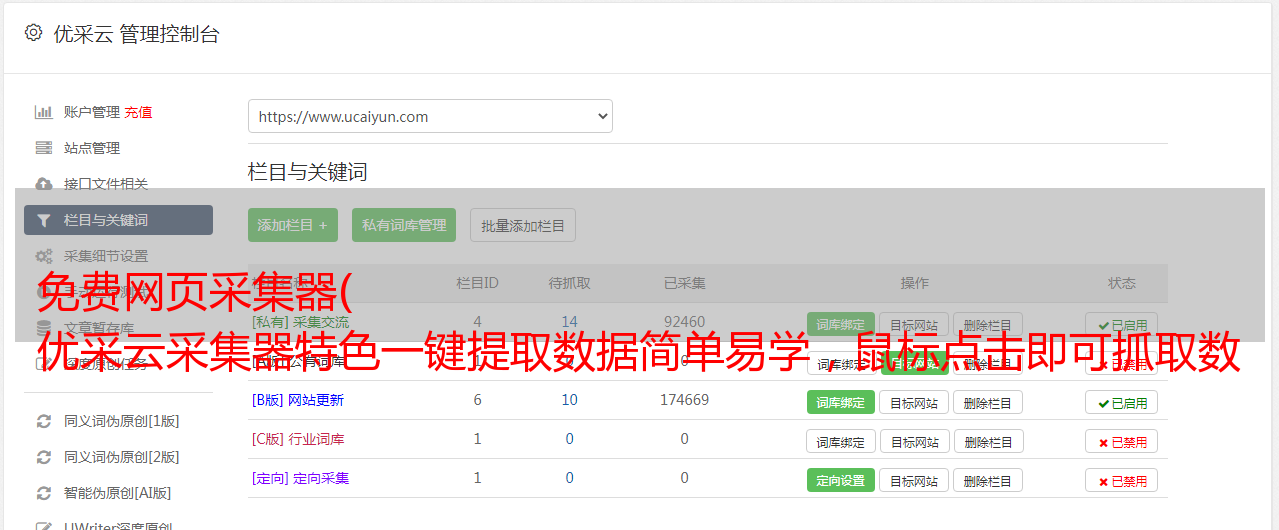Click the server icon beside 站点管理
The width and height of the screenshot is (1279, 530).
point(44,148)
